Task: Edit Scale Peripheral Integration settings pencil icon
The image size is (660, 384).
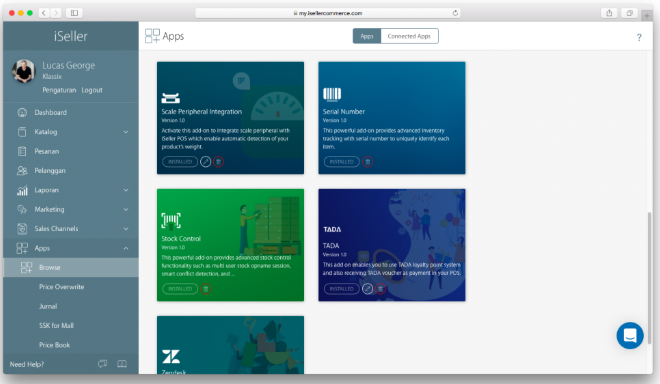Action: (x=205, y=162)
